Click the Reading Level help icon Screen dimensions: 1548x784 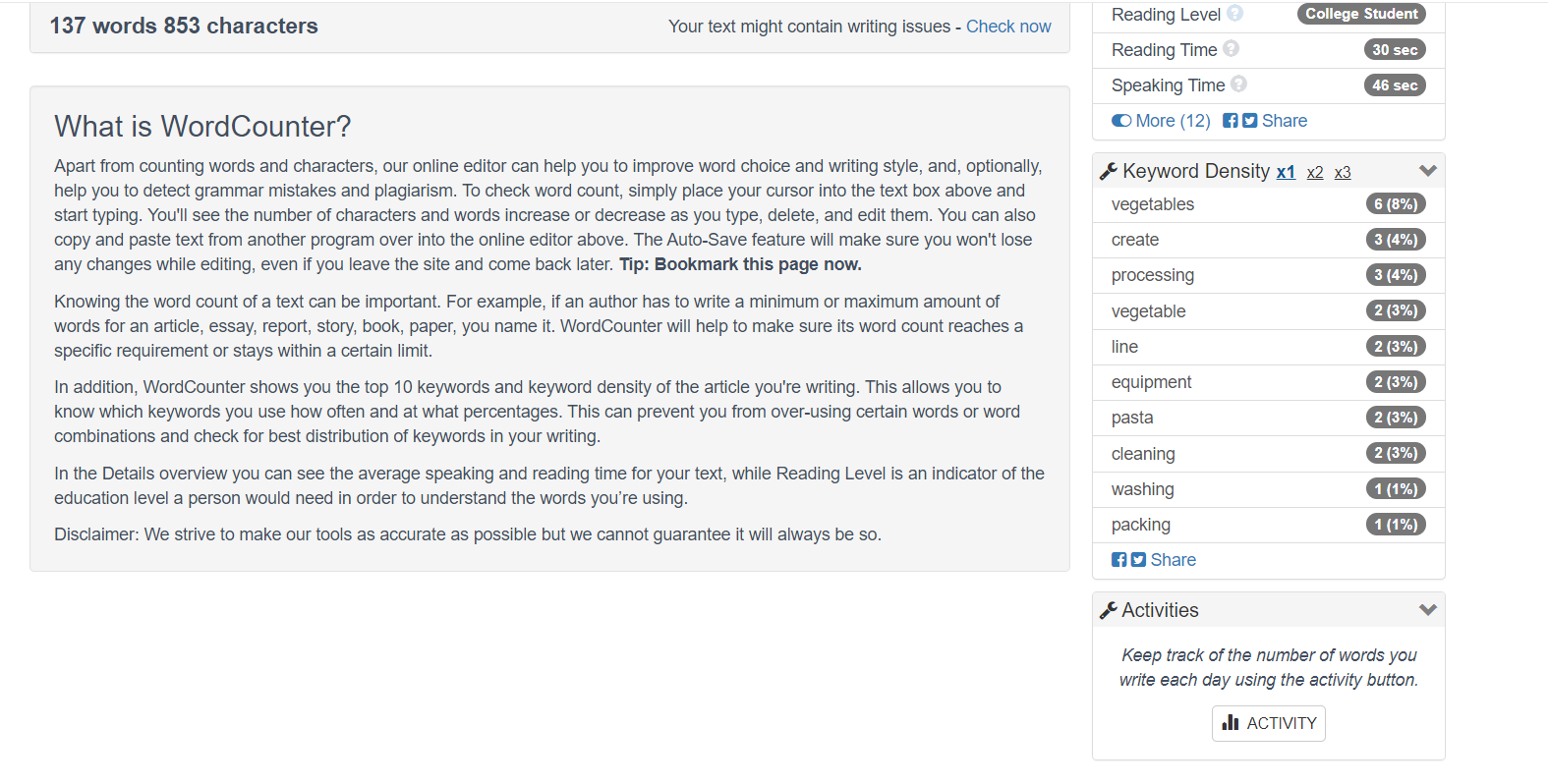pyautogui.click(x=1235, y=14)
